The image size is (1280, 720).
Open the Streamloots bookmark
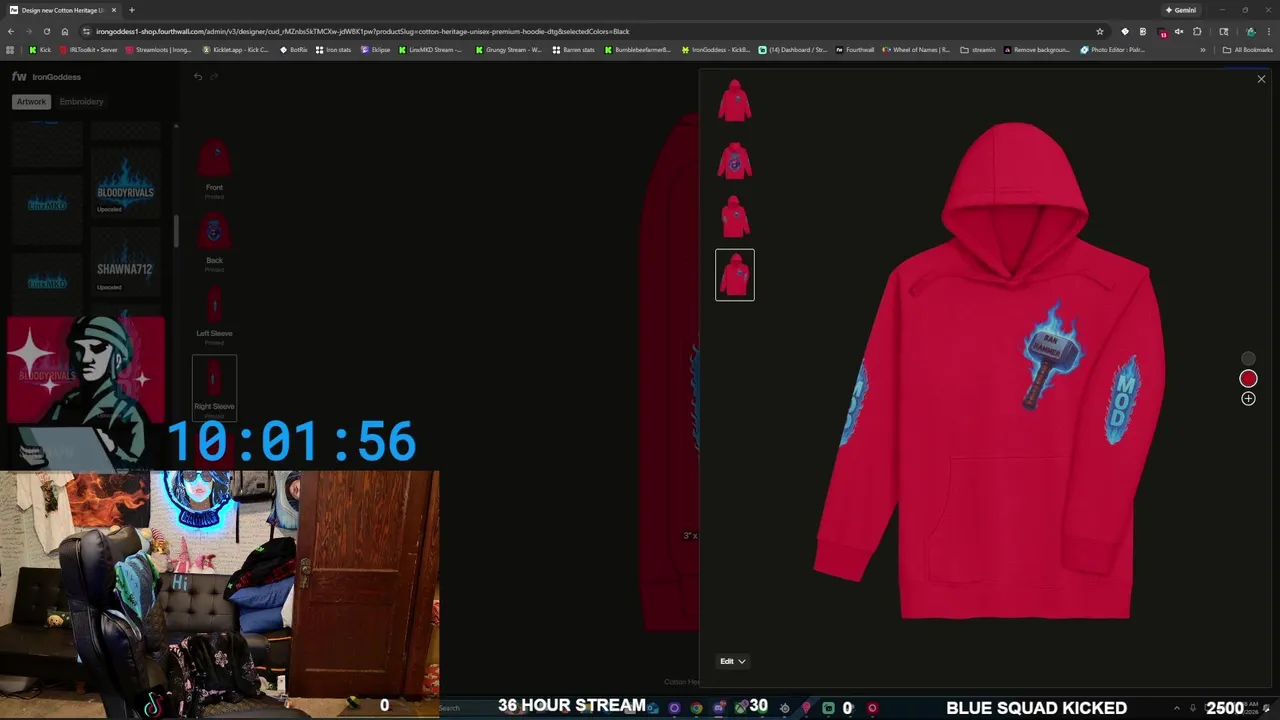(x=159, y=49)
